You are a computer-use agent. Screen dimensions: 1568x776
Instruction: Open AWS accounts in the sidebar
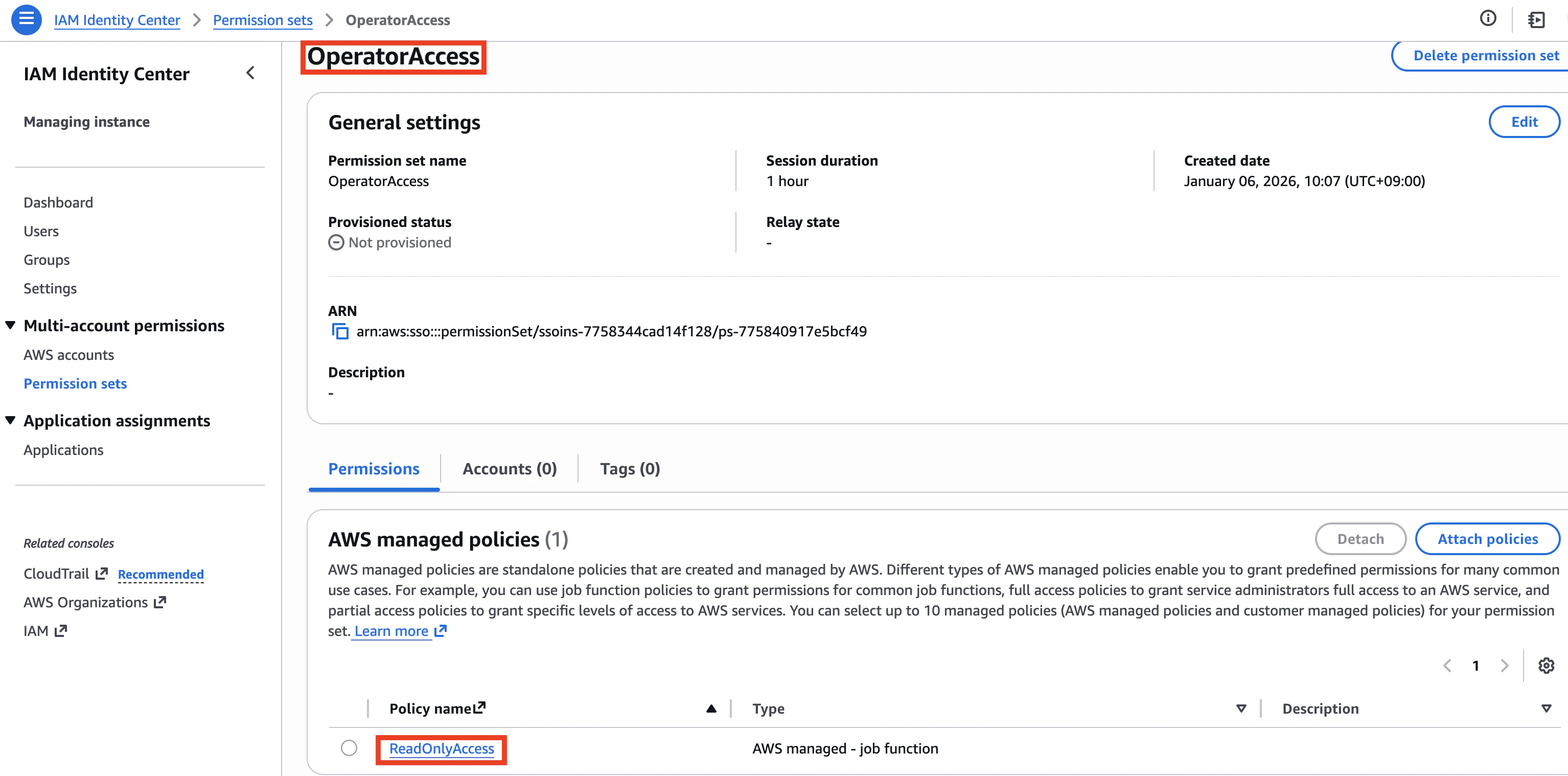(x=69, y=355)
